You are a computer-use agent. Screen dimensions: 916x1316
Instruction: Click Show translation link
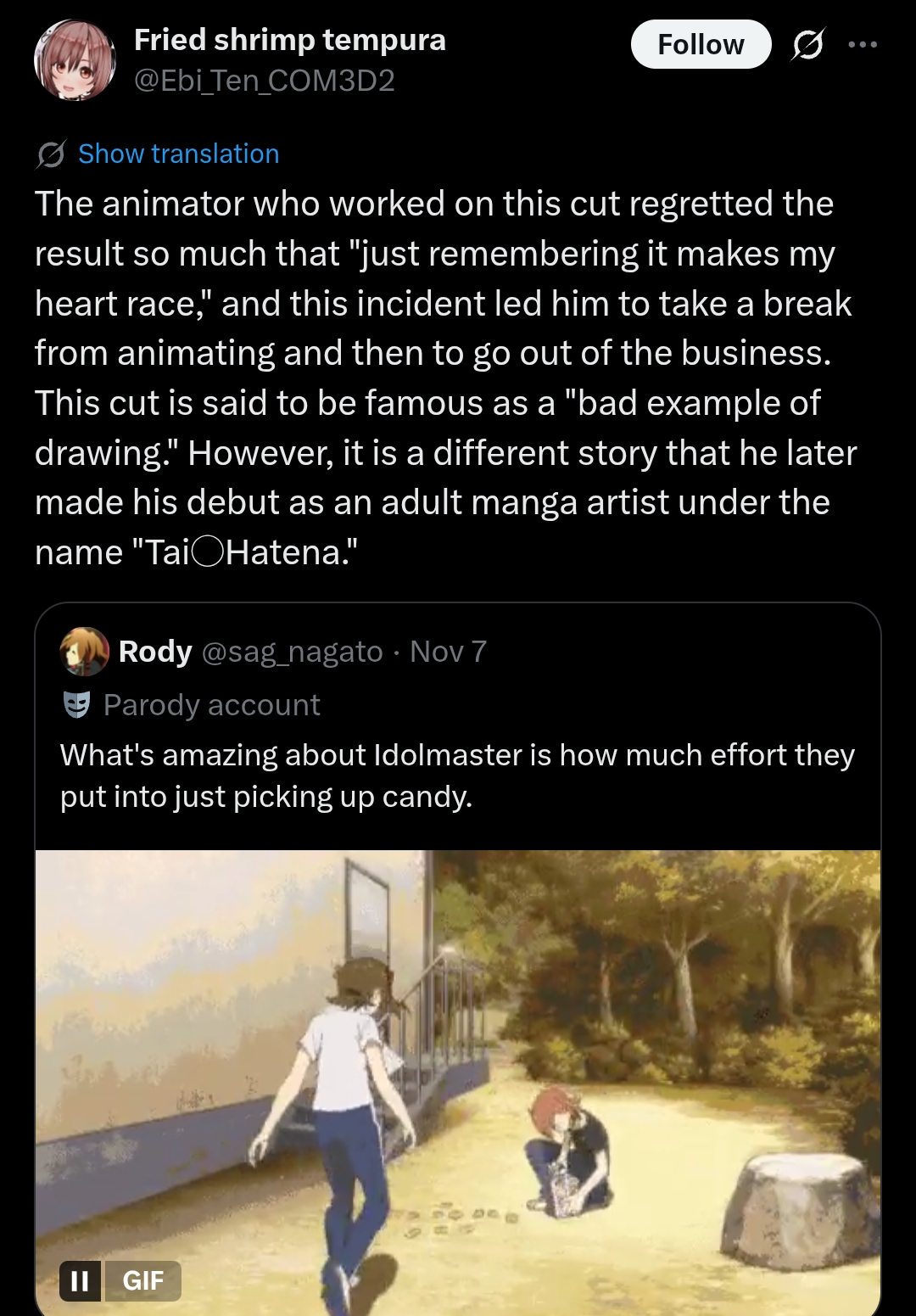pos(178,154)
